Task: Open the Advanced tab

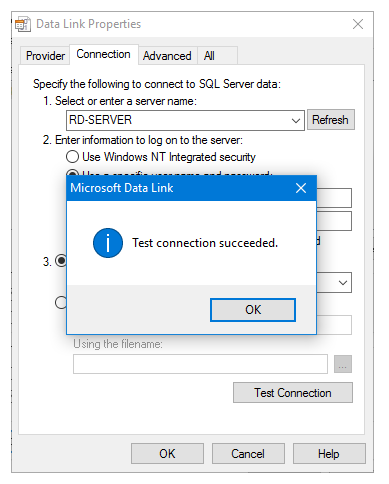Action: pos(167,56)
